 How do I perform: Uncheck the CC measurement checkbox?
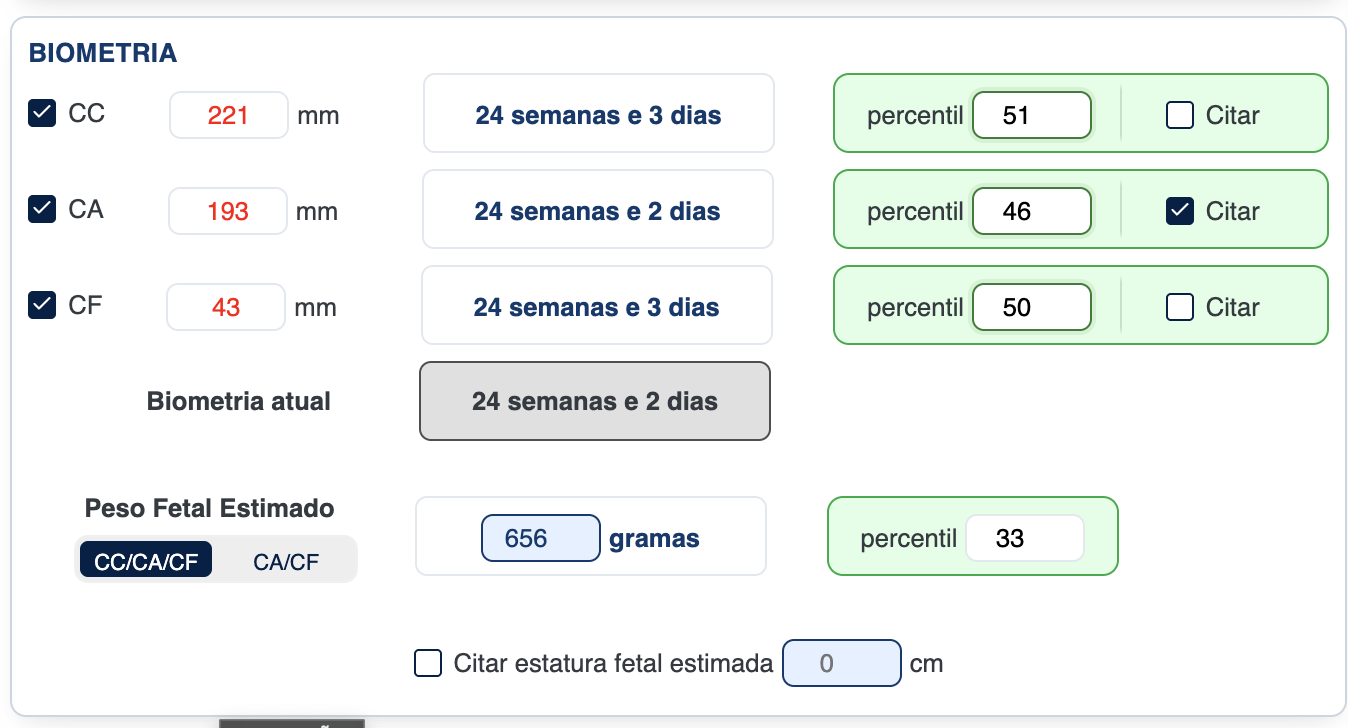click(42, 114)
